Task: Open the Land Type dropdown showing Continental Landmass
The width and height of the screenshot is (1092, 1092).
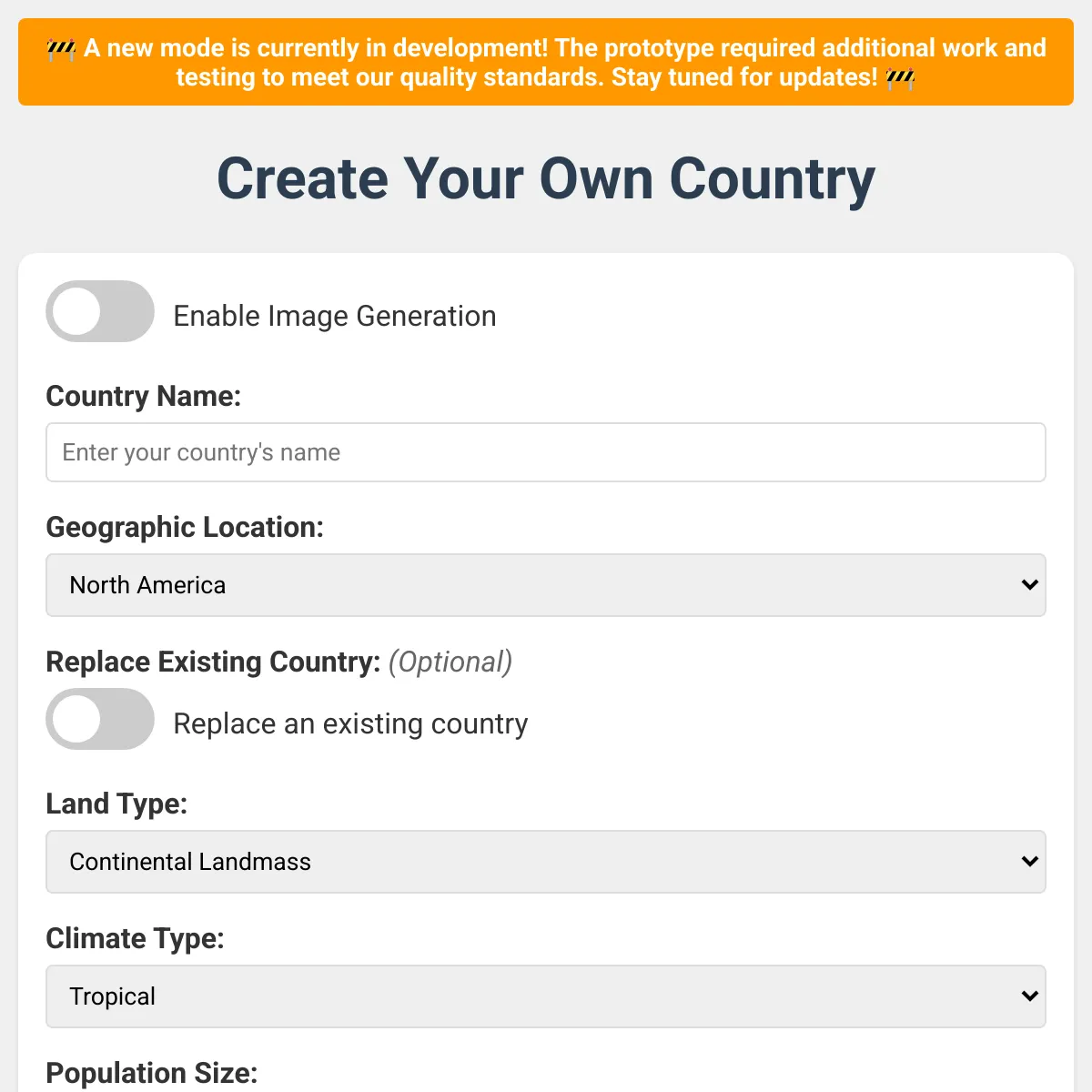Action: tap(546, 861)
